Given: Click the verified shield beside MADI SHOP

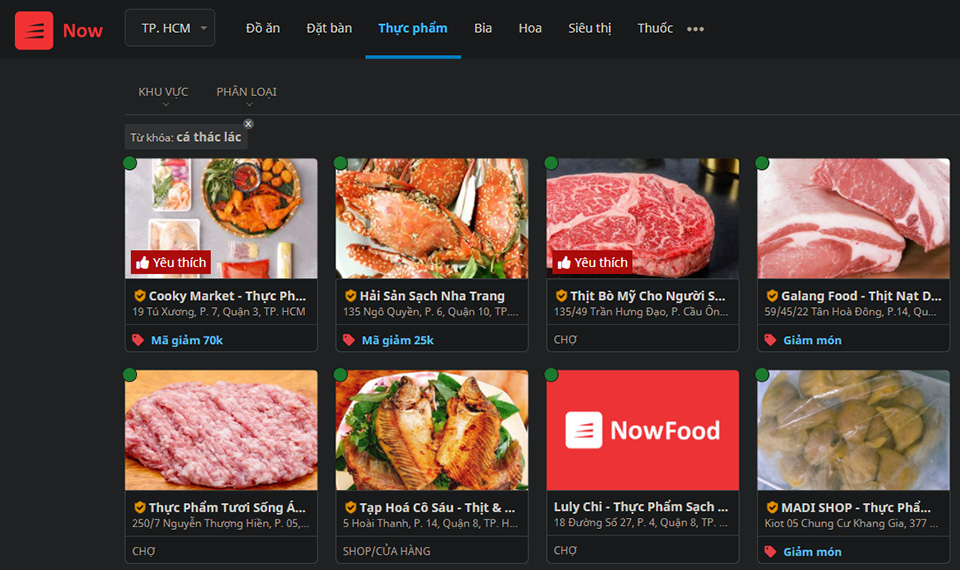Looking at the screenshot, I should (772, 508).
